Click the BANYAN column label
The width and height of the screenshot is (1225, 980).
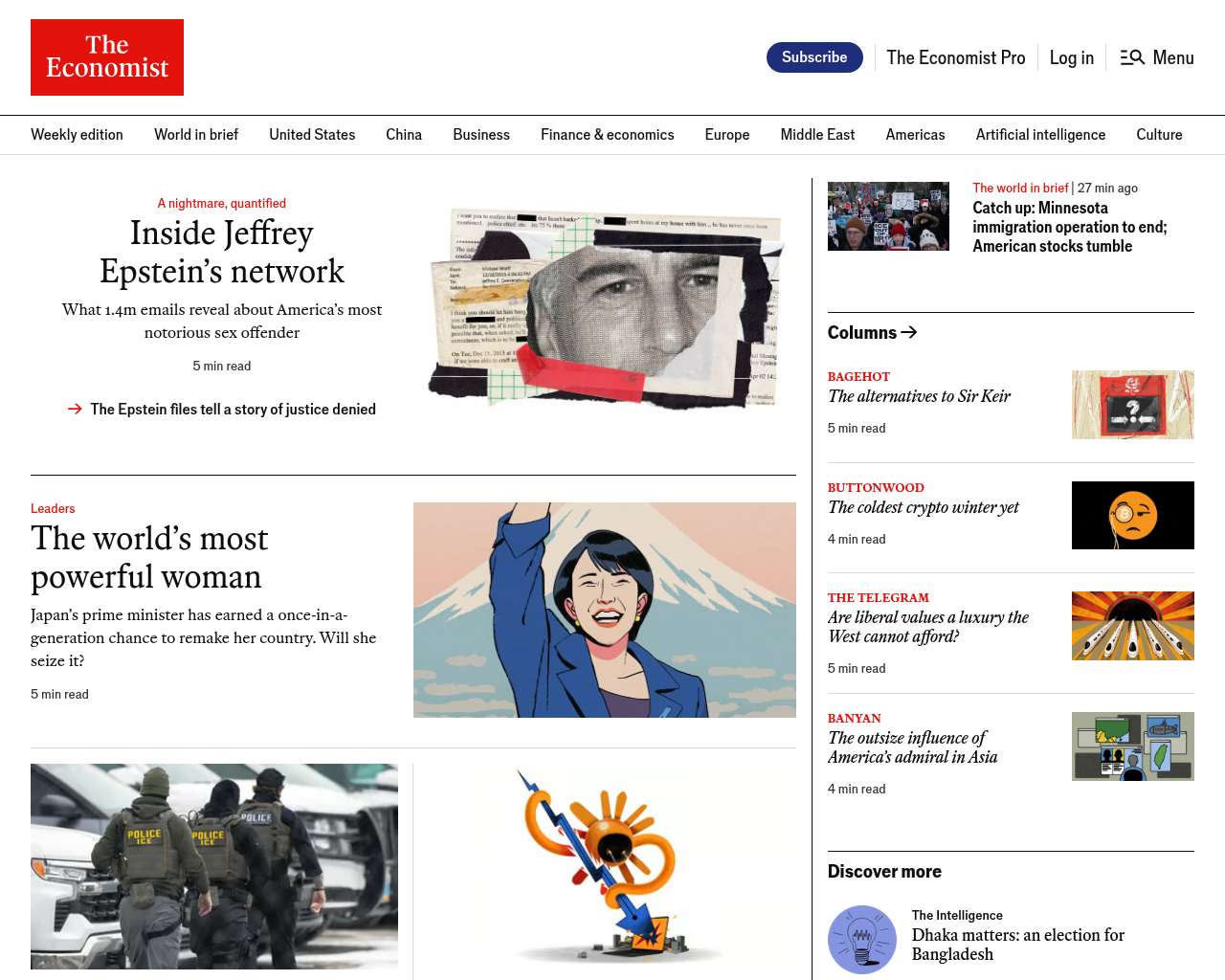(x=855, y=719)
